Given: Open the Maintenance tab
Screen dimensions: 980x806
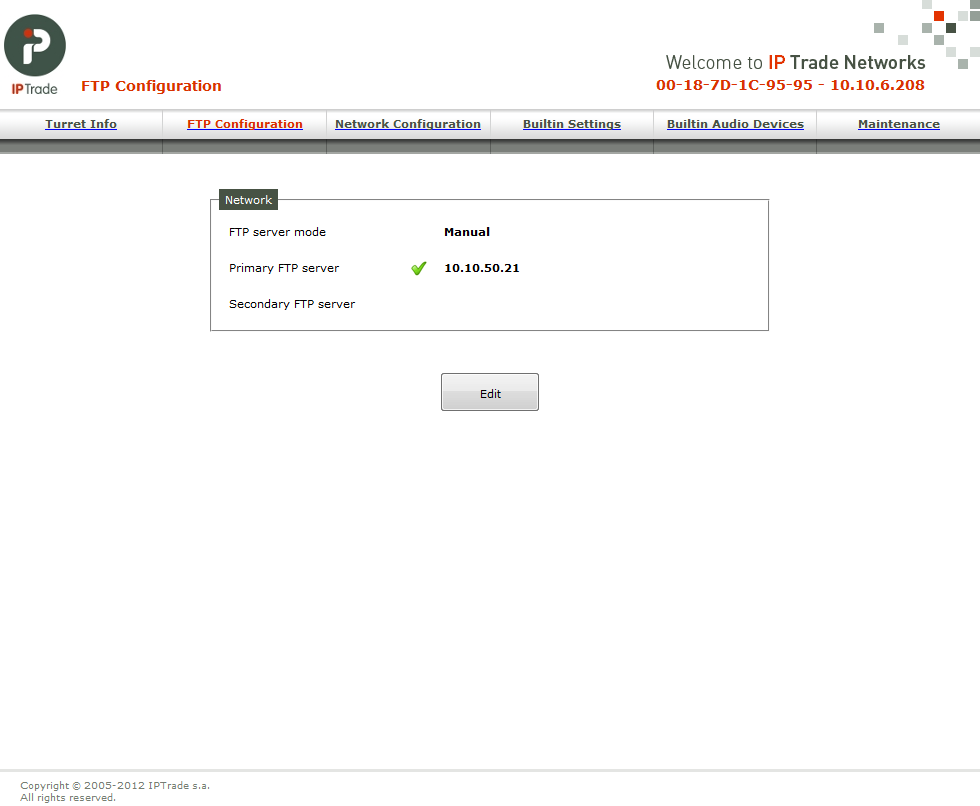Looking at the screenshot, I should pos(899,124).
